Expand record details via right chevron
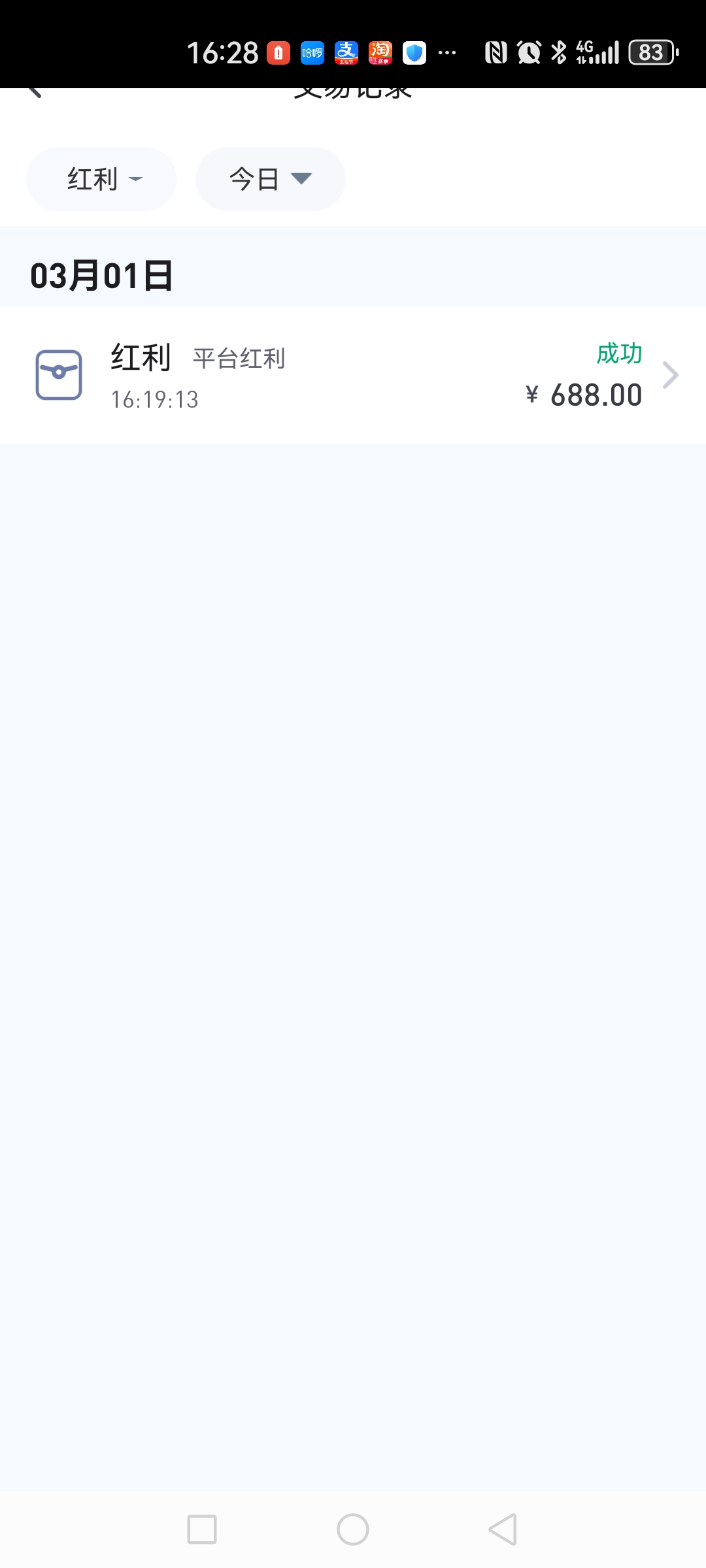 pos(671,375)
